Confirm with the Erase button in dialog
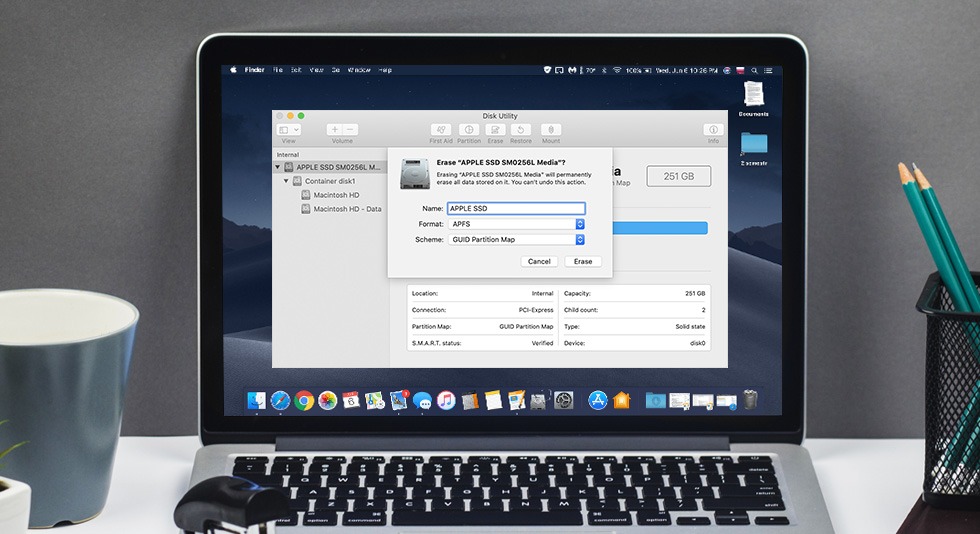 [x=582, y=261]
